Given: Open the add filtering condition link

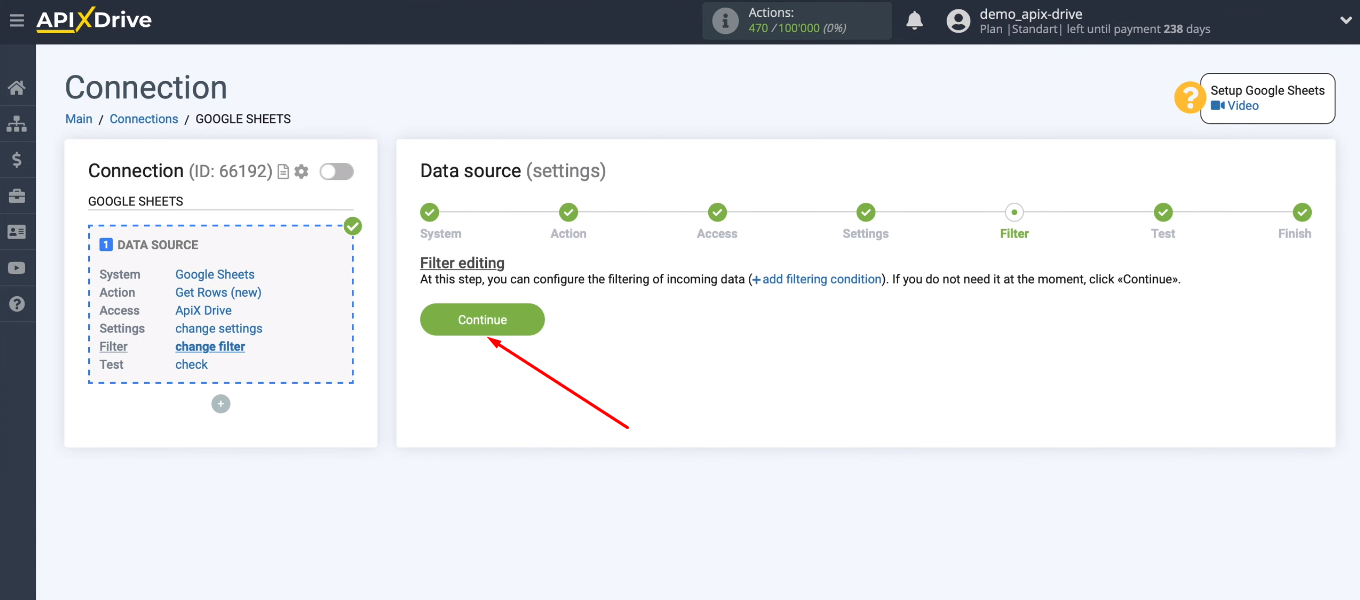Looking at the screenshot, I should pyautogui.click(x=816, y=279).
